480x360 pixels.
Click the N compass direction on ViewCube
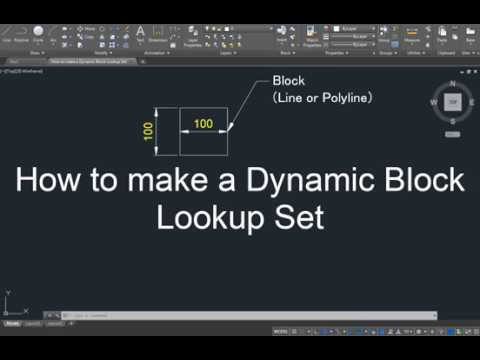[452, 83]
